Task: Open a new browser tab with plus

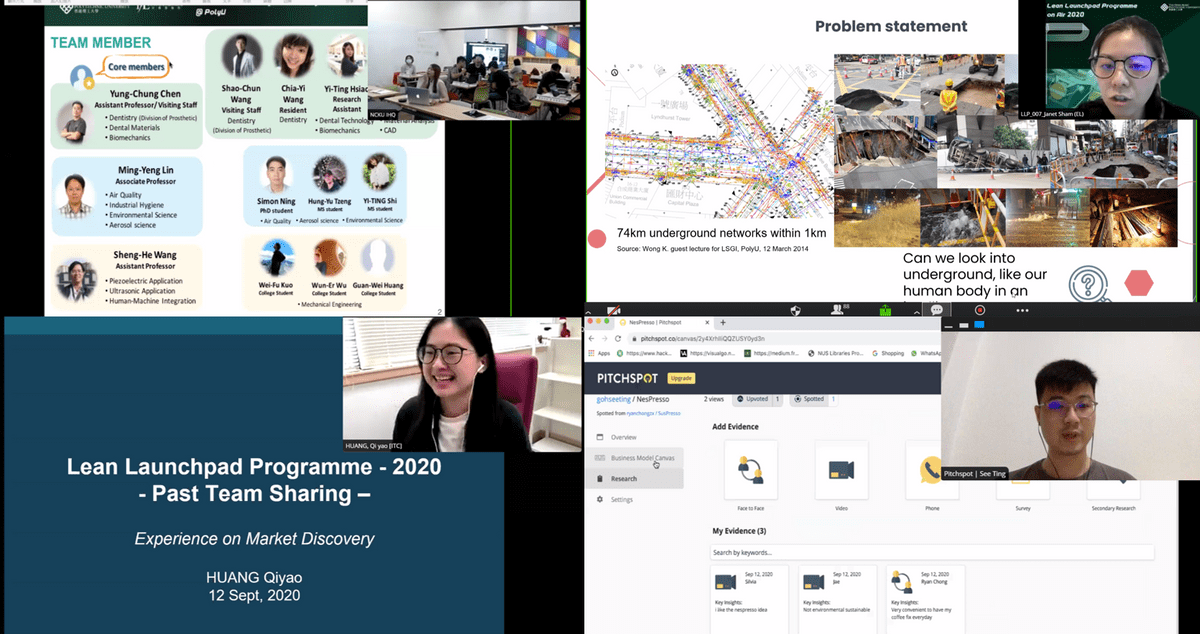Action: (x=723, y=323)
